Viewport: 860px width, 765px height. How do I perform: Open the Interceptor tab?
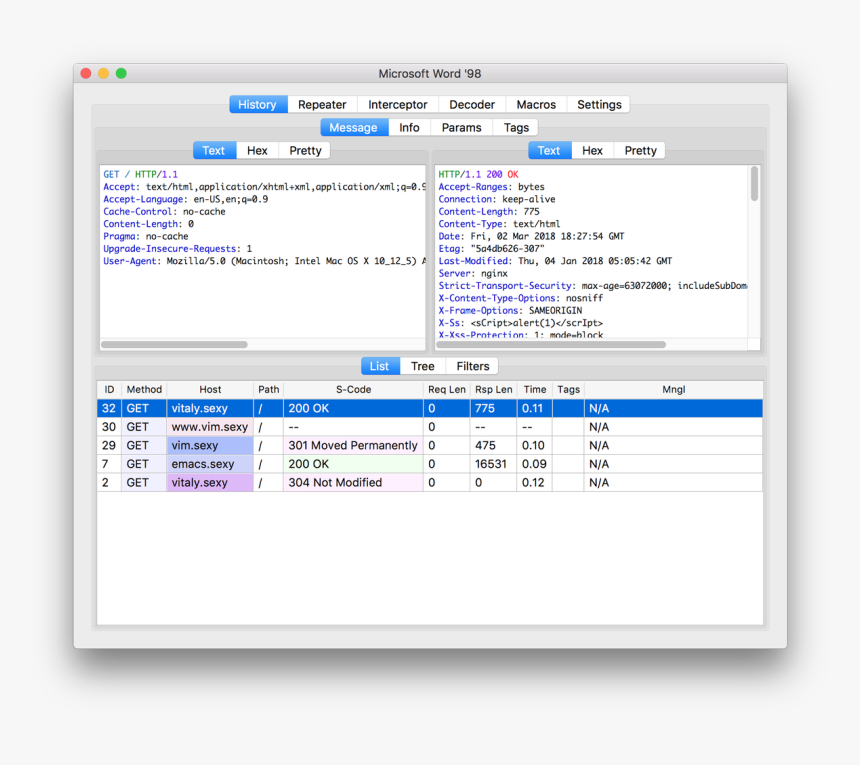397,104
